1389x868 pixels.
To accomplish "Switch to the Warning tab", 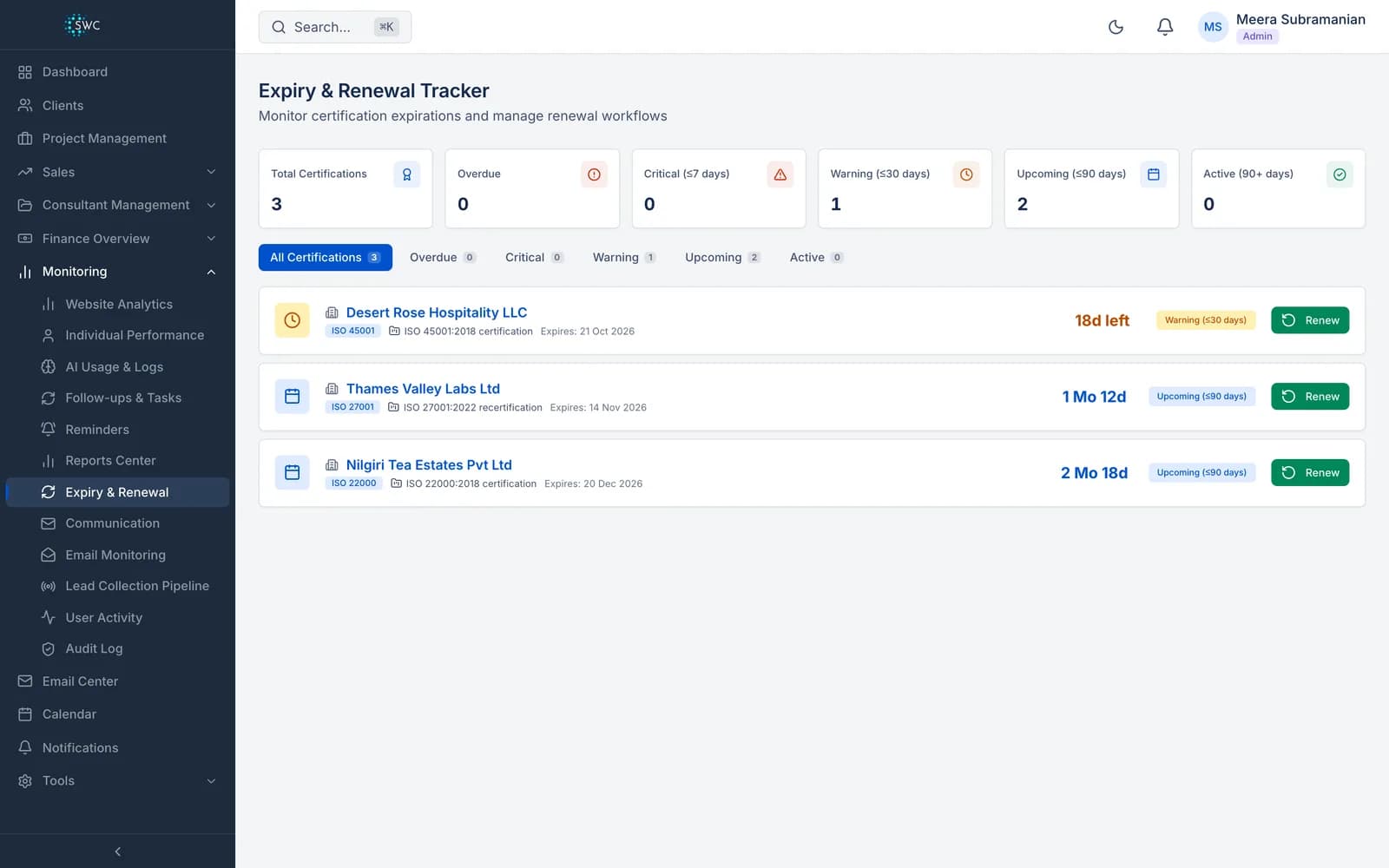I will [x=624, y=258].
